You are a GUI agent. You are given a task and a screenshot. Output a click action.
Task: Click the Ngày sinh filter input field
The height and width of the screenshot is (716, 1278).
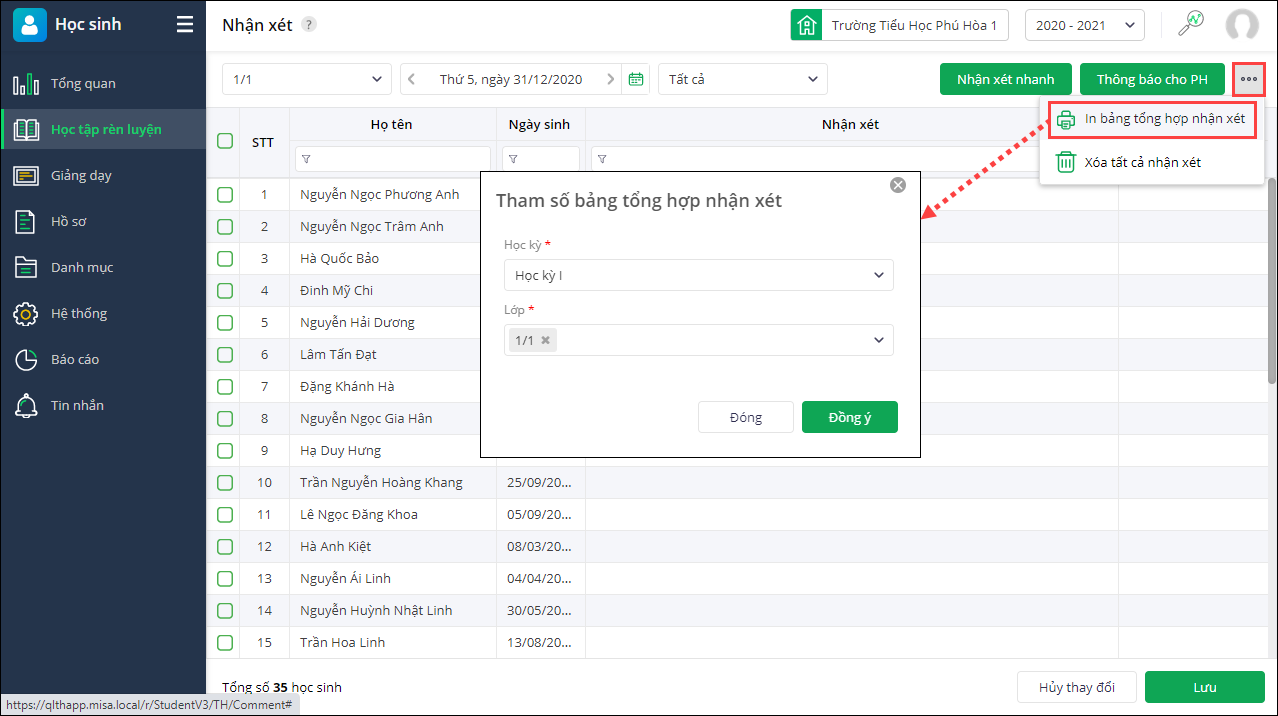(541, 159)
